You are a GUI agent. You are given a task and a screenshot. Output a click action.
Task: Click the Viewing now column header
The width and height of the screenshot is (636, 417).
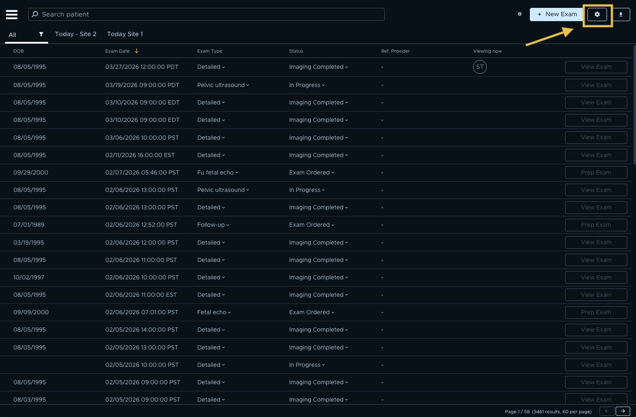coord(487,51)
